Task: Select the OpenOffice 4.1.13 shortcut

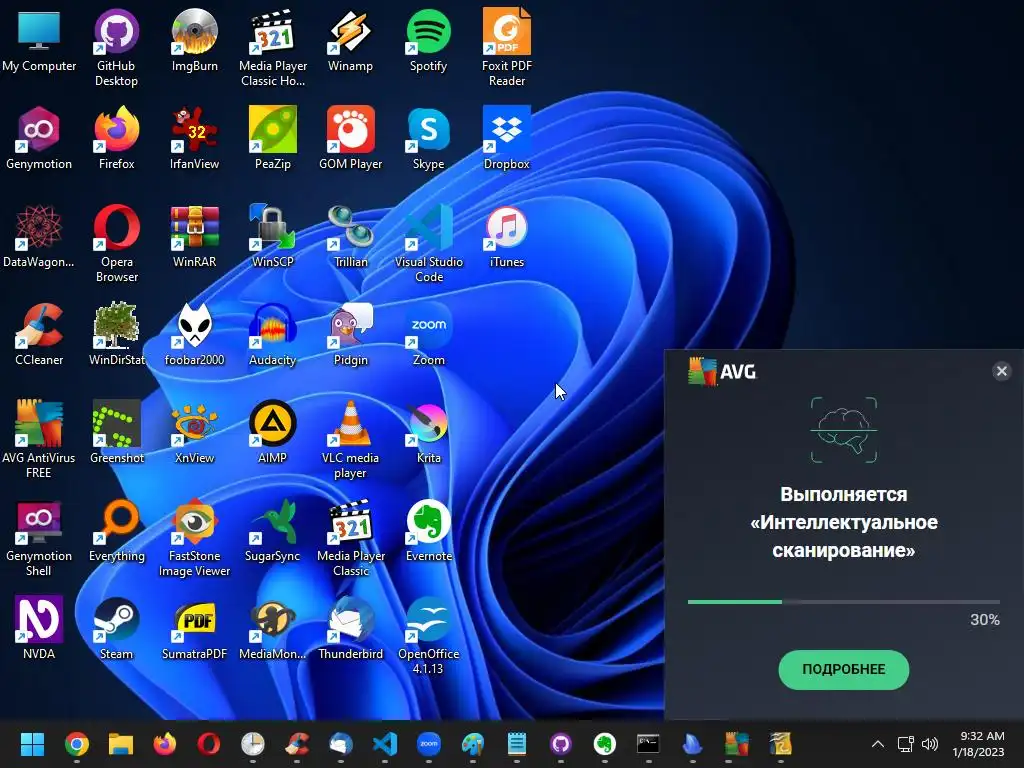Action: pos(428,635)
